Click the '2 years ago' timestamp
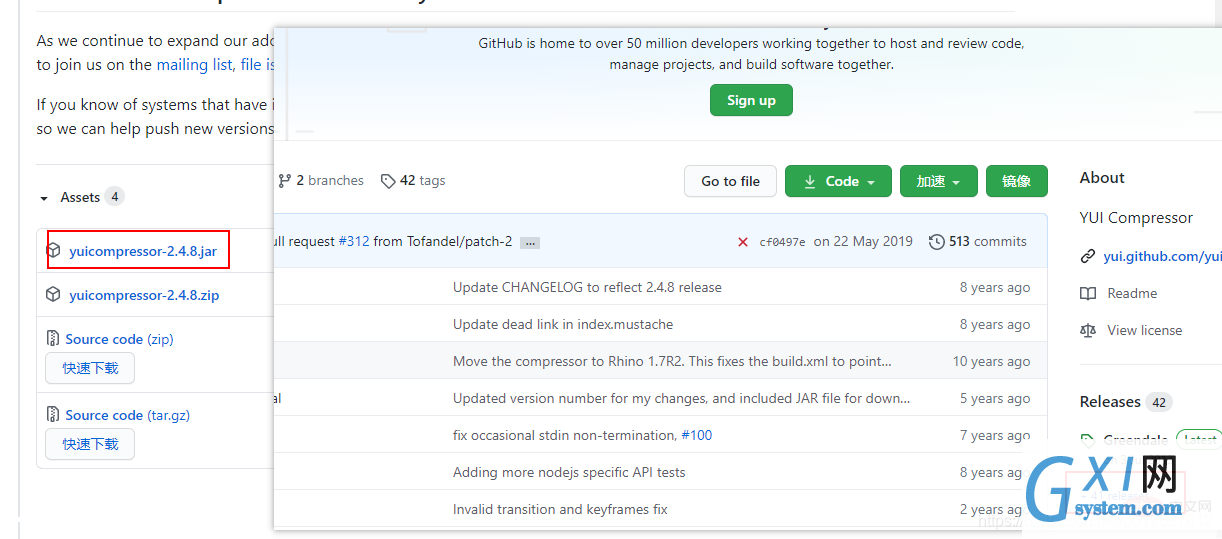This screenshot has height=539, width=1222. (x=995, y=509)
